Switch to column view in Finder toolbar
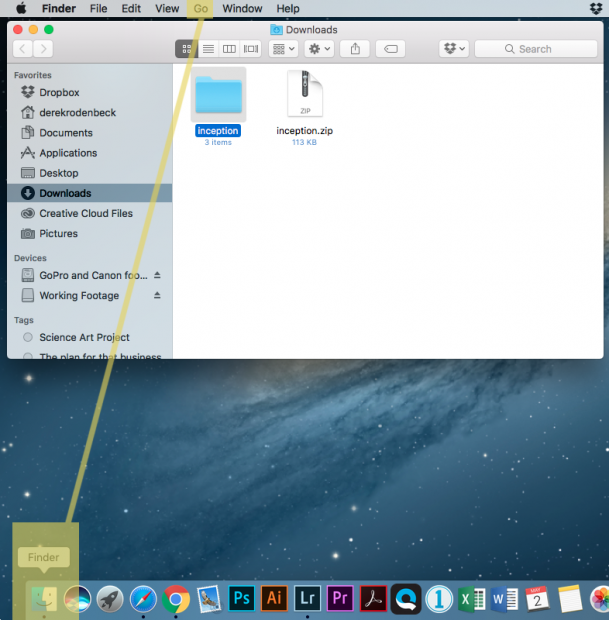The width and height of the screenshot is (609, 620). point(229,49)
